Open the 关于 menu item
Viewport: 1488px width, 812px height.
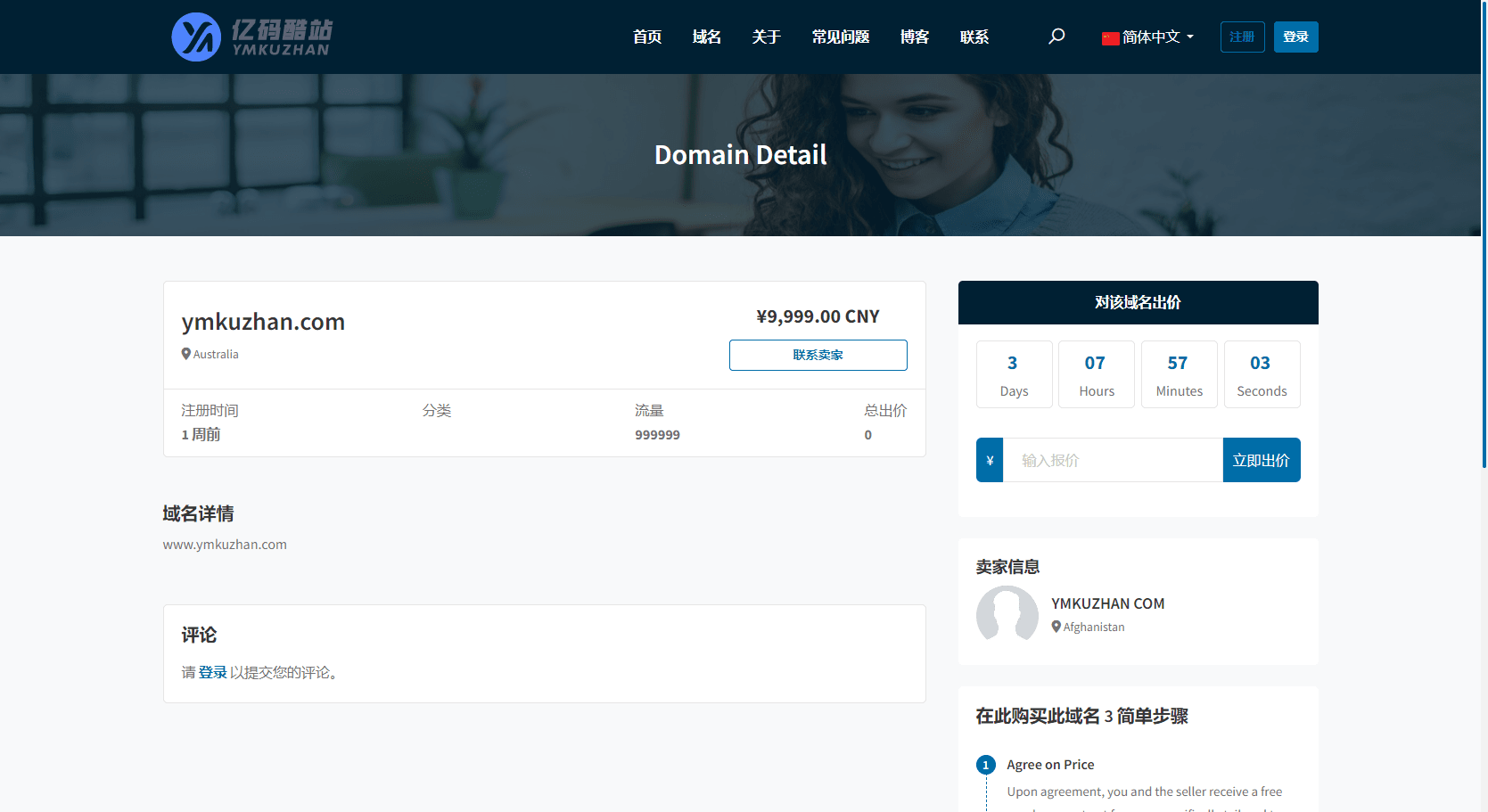click(767, 37)
